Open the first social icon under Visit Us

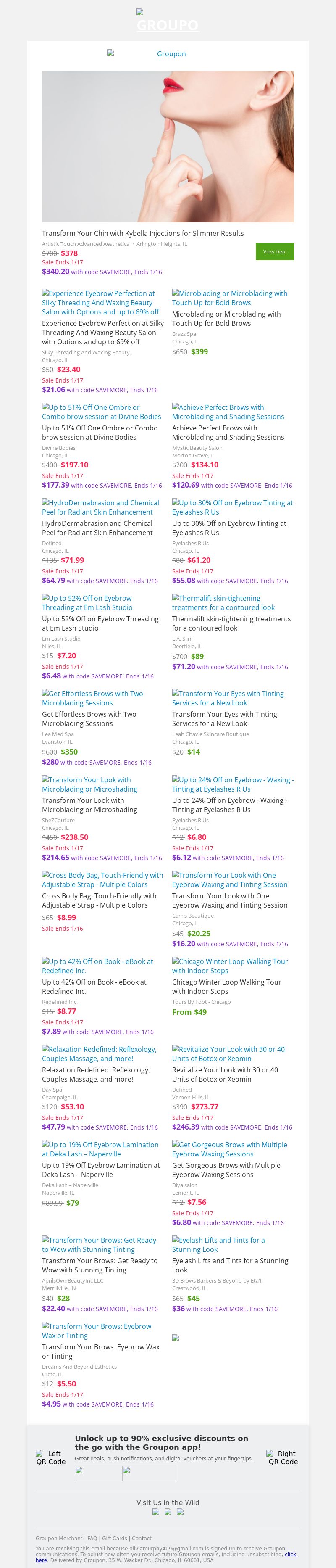point(156,1512)
